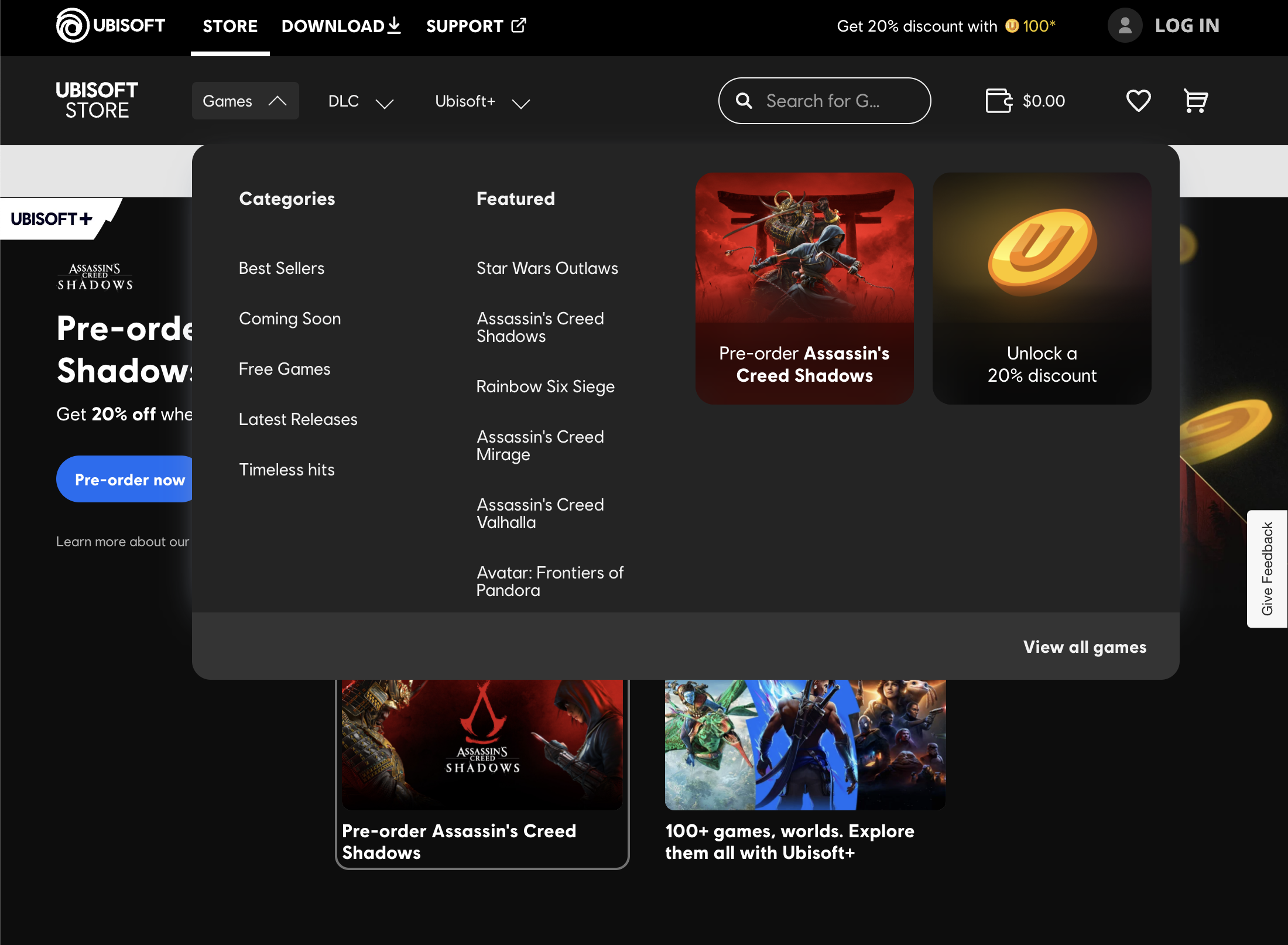The width and height of the screenshot is (1288, 945).
Task: Open the shopping cart
Action: [x=1195, y=101]
